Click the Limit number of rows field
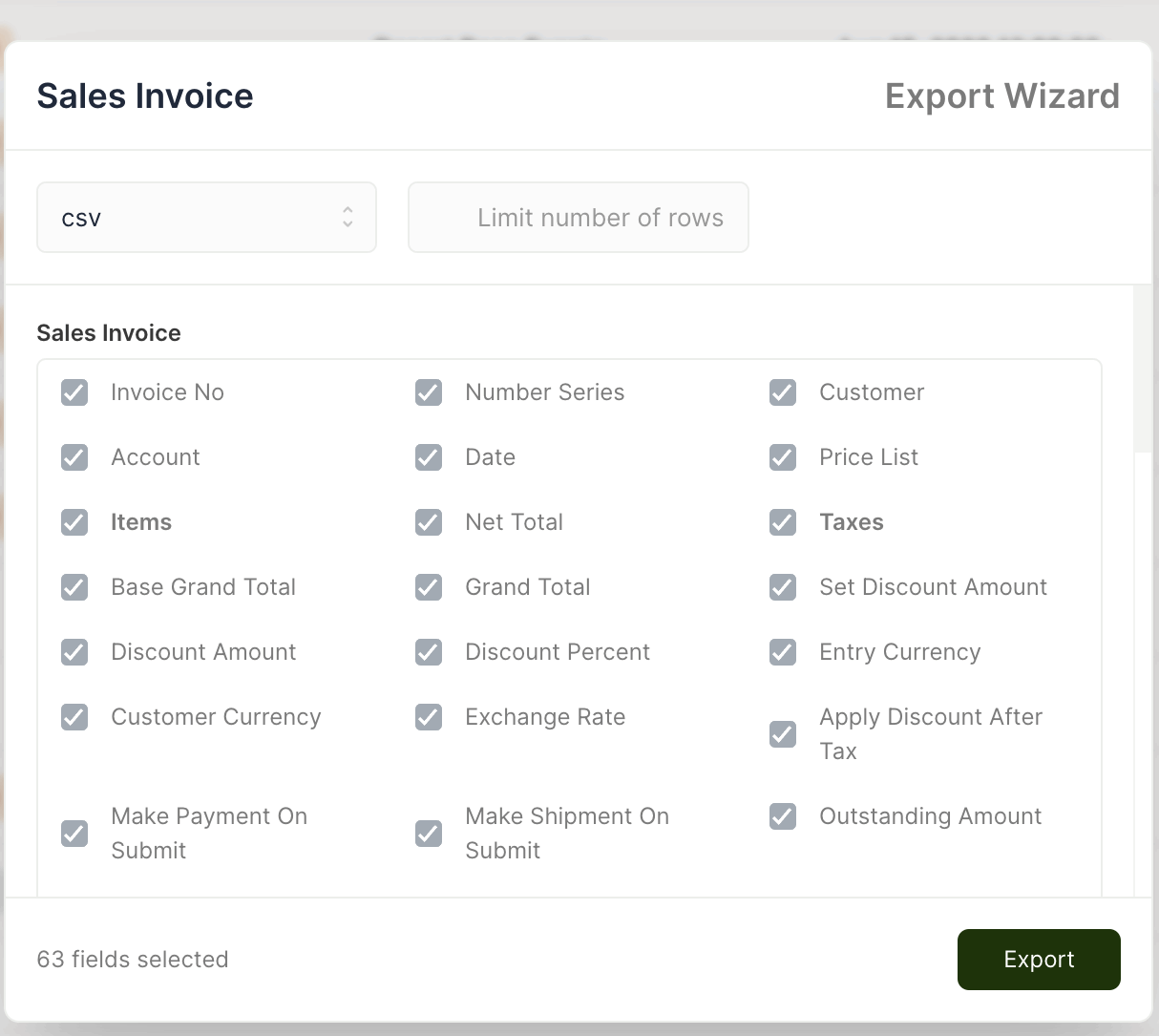Screen dimensions: 1159x1036 pos(578,218)
